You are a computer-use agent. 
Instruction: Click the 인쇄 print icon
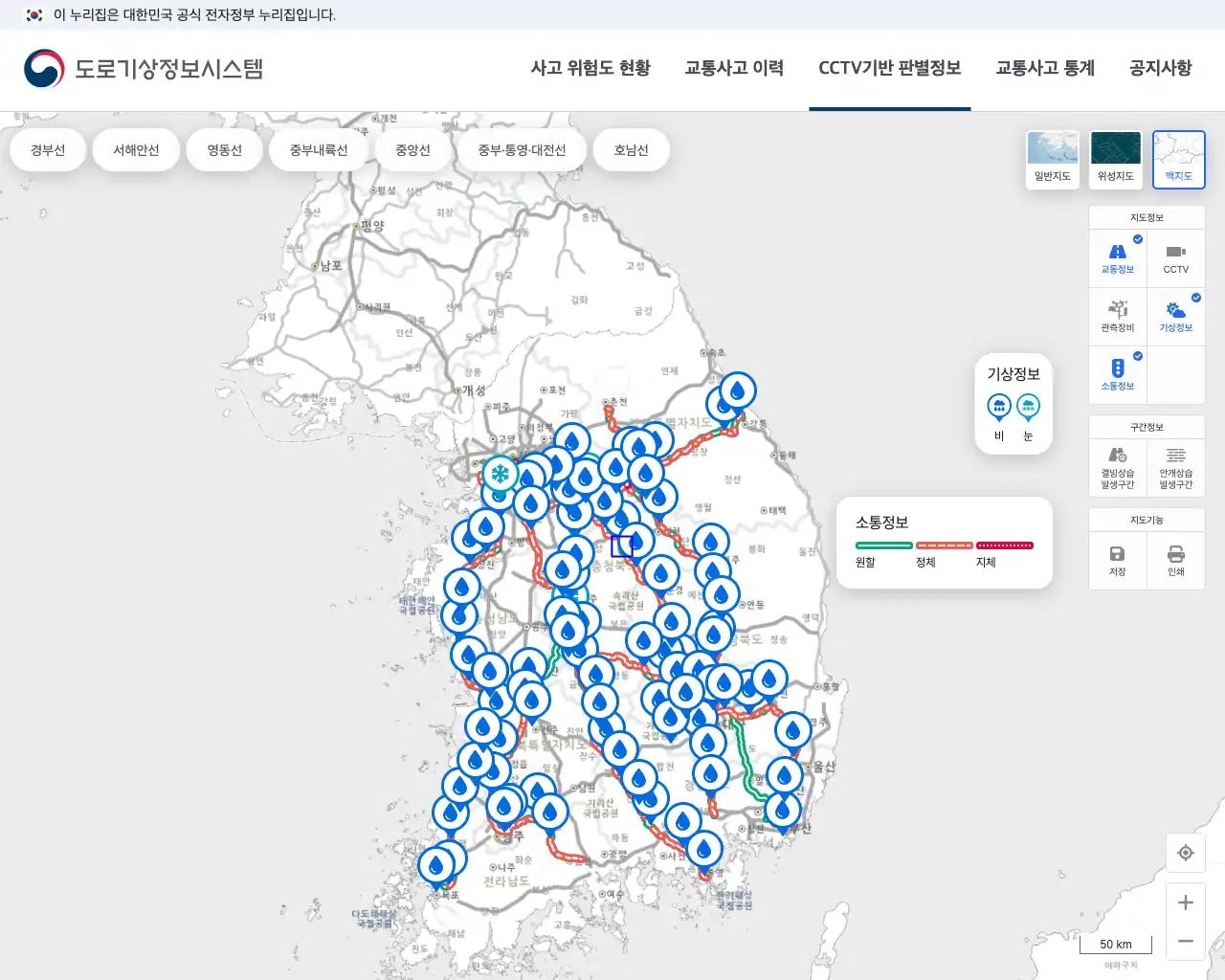point(1176,561)
